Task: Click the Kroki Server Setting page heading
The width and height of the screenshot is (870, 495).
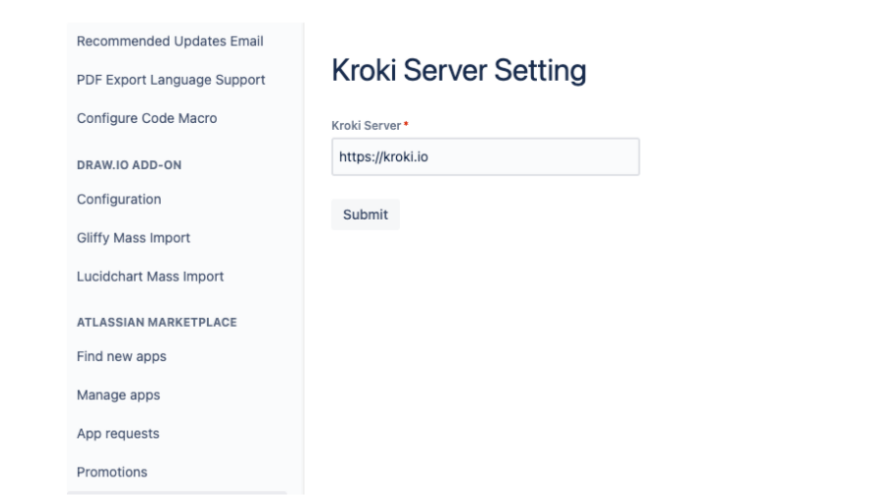Action: (458, 71)
